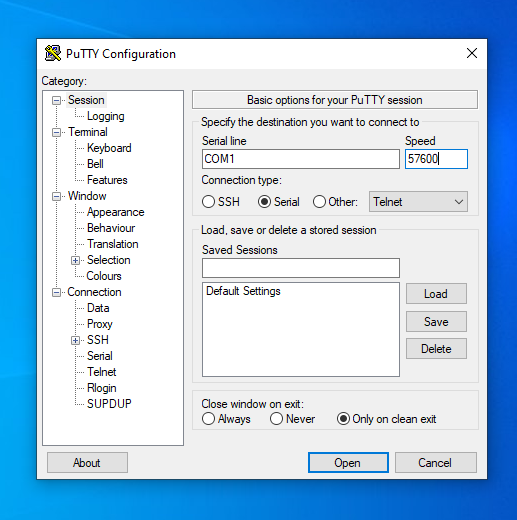The width and height of the screenshot is (517, 520).
Task: Open the Serial settings category in tree
Action: coord(100,356)
